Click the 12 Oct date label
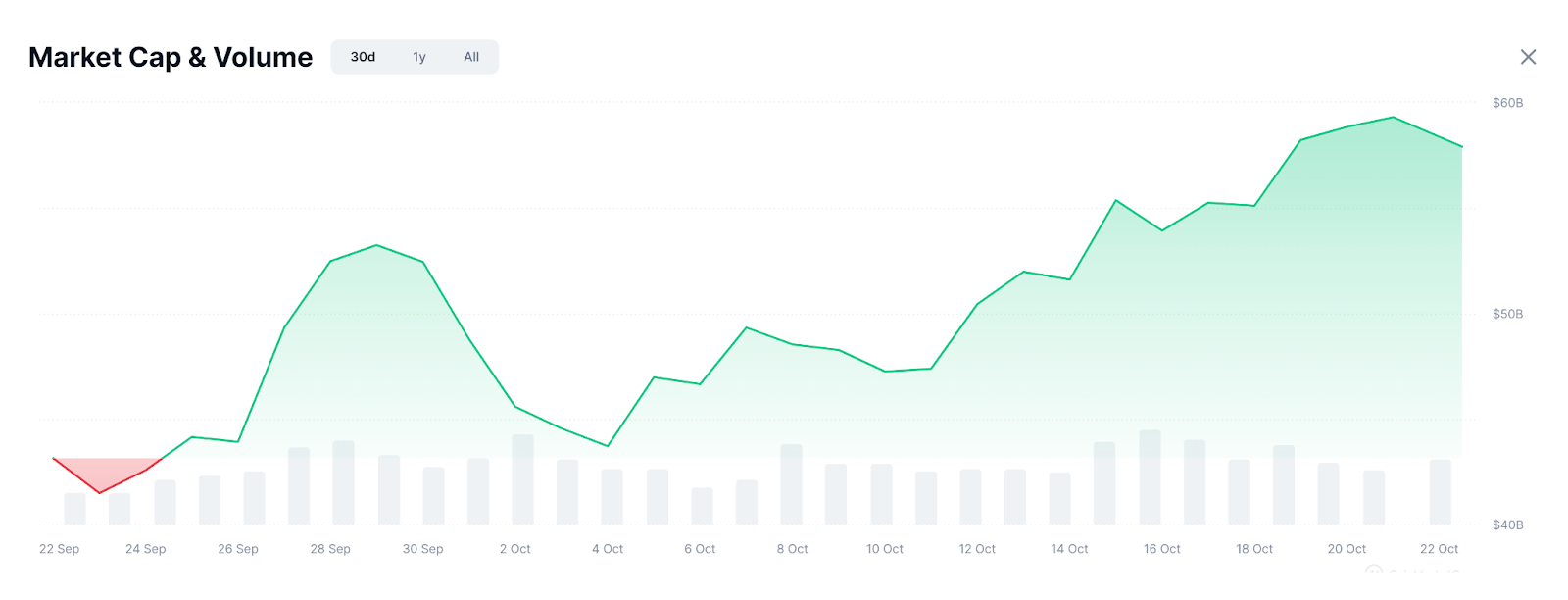 click(x=977, y=549)
